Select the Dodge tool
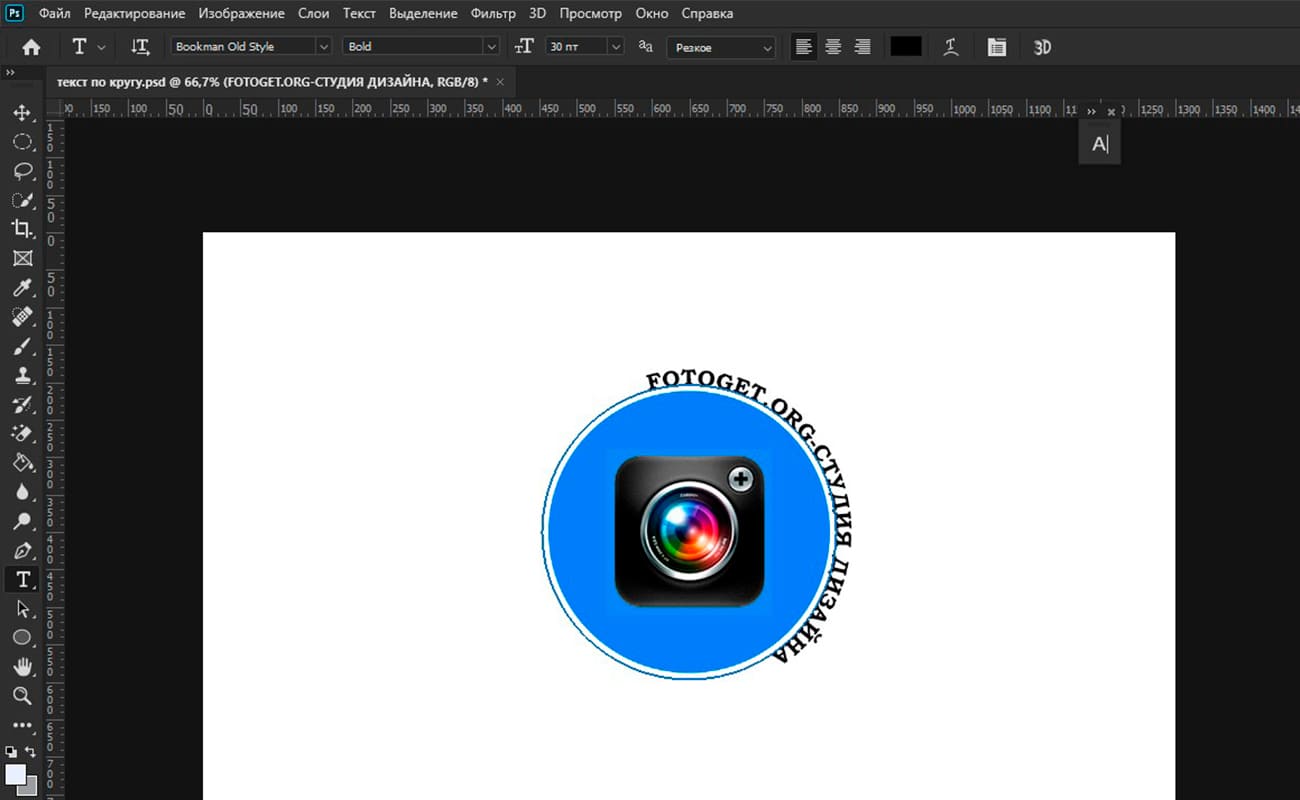The image size is (1300, 800). tap(22, 521)
